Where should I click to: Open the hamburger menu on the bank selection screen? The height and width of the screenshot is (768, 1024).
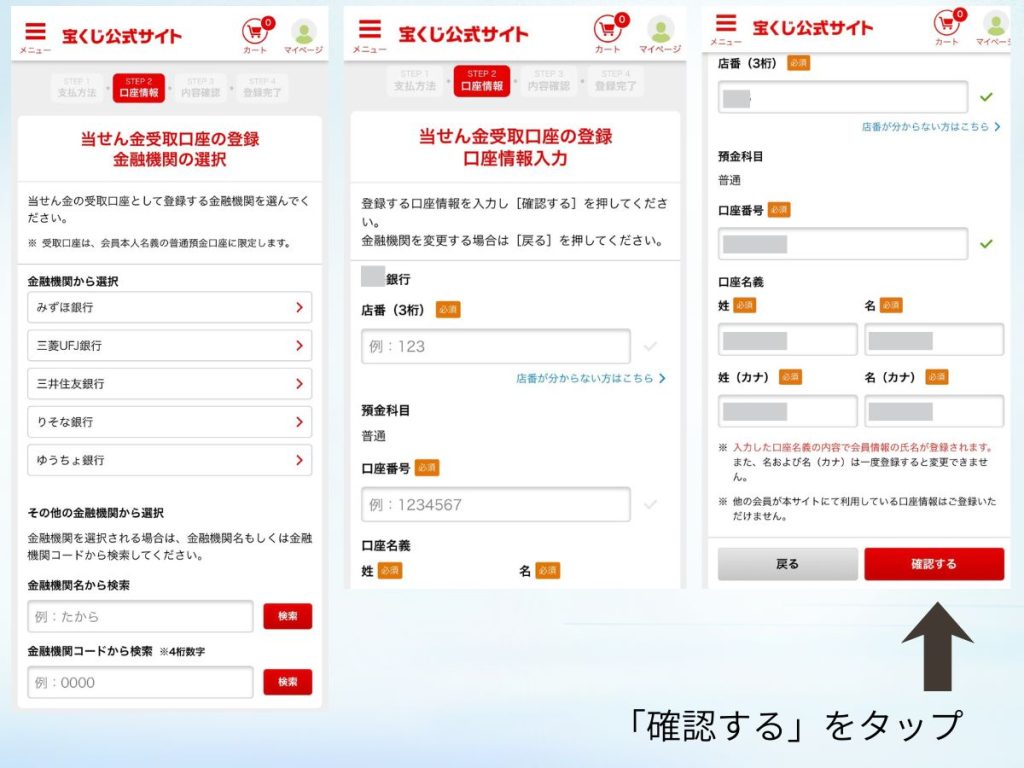37,30
